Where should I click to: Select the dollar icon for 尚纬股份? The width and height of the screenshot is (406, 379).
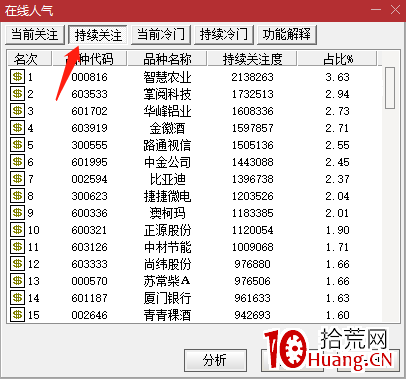click(x=17, y=264)
